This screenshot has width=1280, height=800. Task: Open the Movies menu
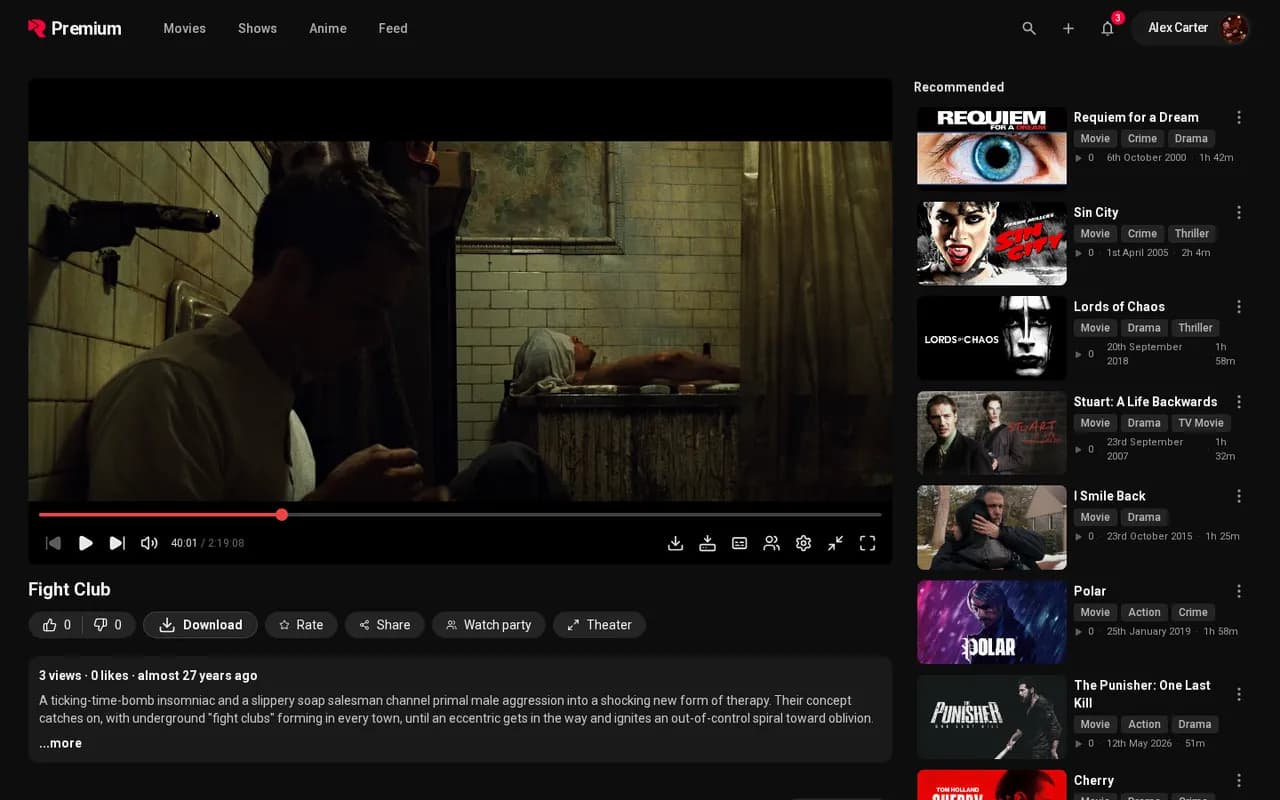tap(185, 28)
